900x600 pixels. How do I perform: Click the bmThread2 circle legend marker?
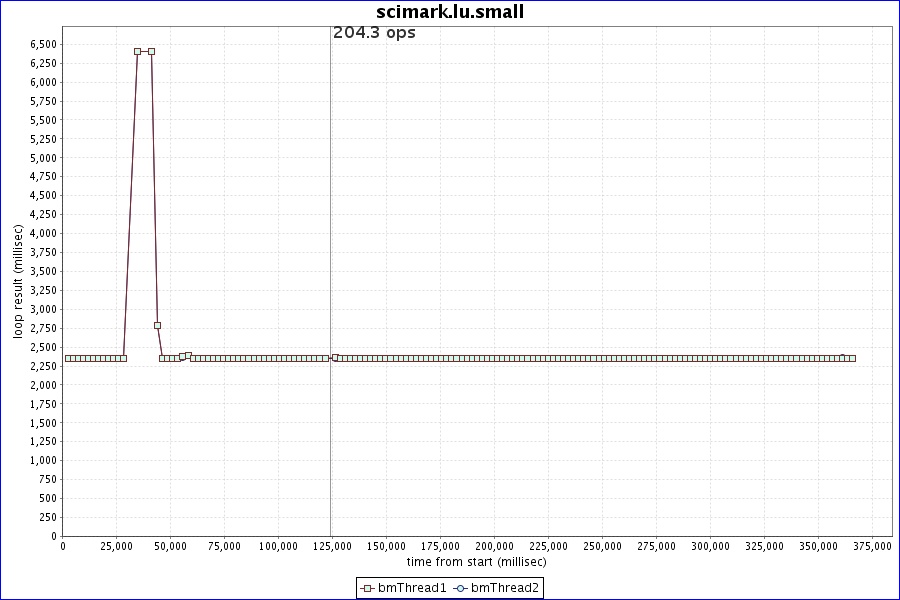(460, 588)
